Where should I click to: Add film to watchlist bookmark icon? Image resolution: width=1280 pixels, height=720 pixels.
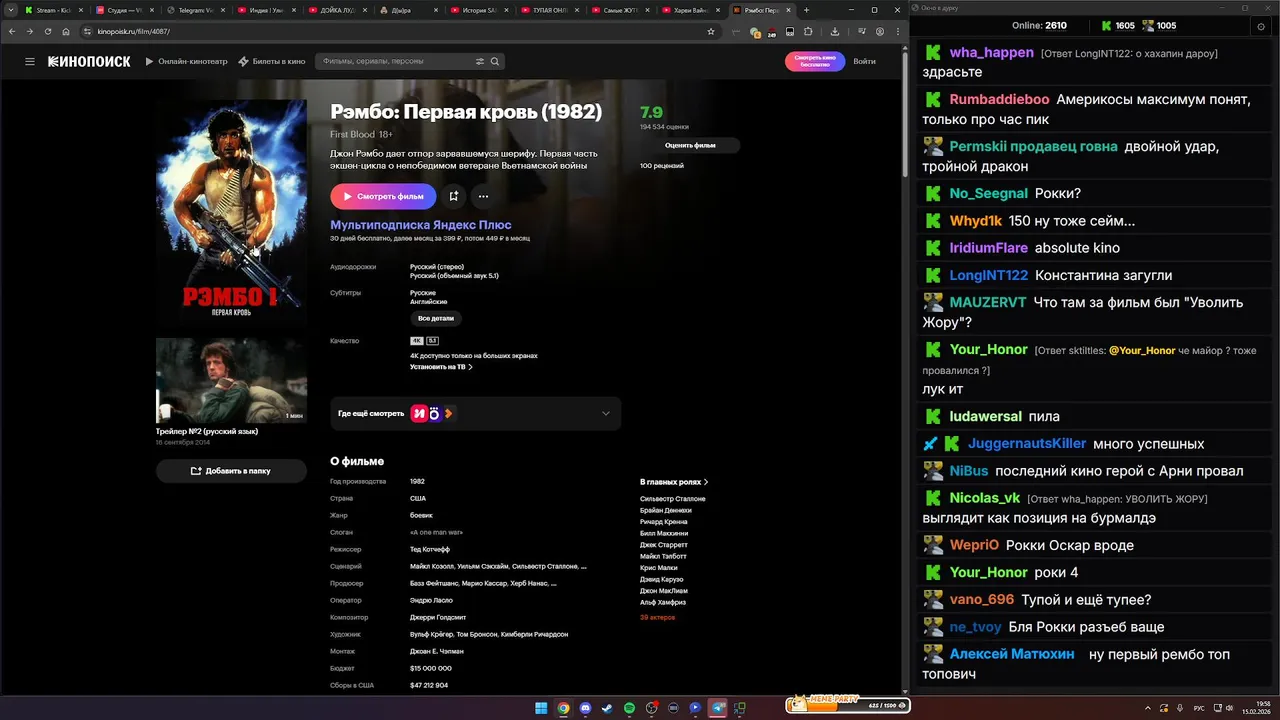[x=453, y=196]
